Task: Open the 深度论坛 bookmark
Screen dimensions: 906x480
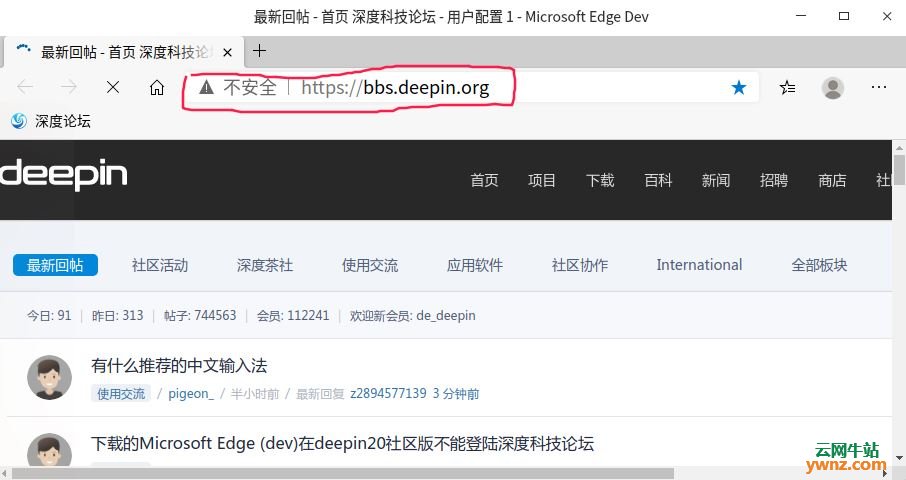Action: point(51,121)
